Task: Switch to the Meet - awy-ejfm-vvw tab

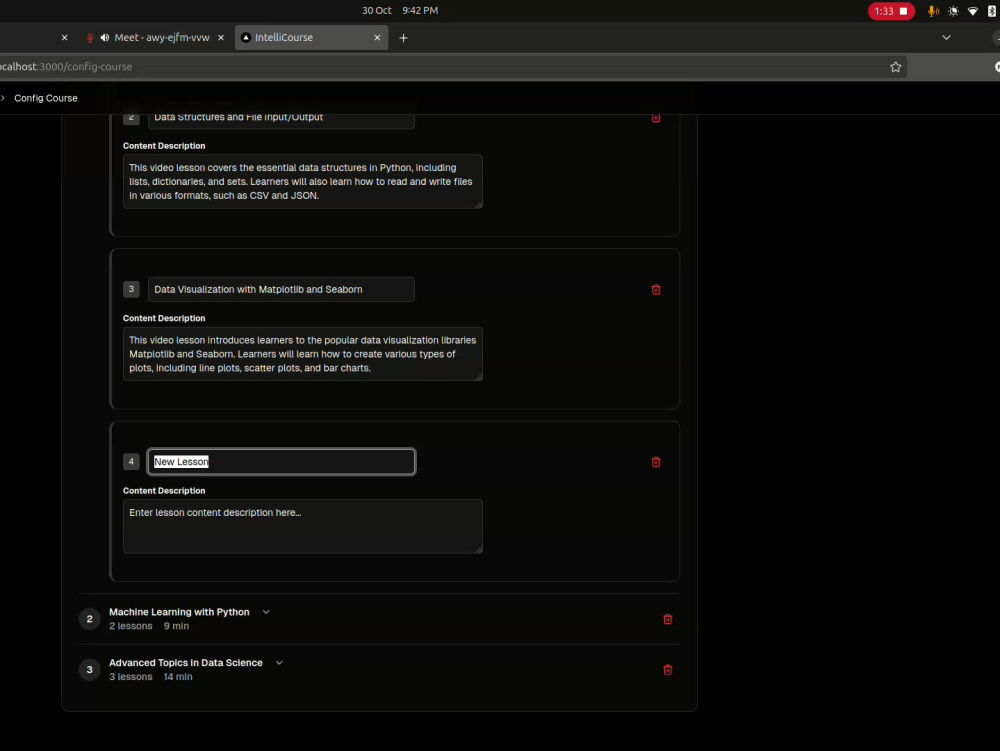Action: click(x=155, y=38)
